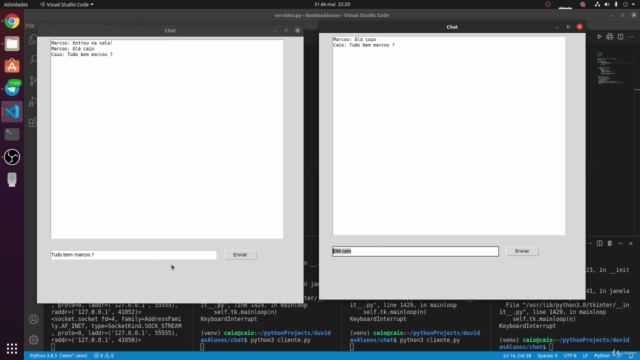Viewport: 640px width, 360px height.
Task: Focus message field containing 'Tudo bem marcos ?'
Action: (133, 255)
